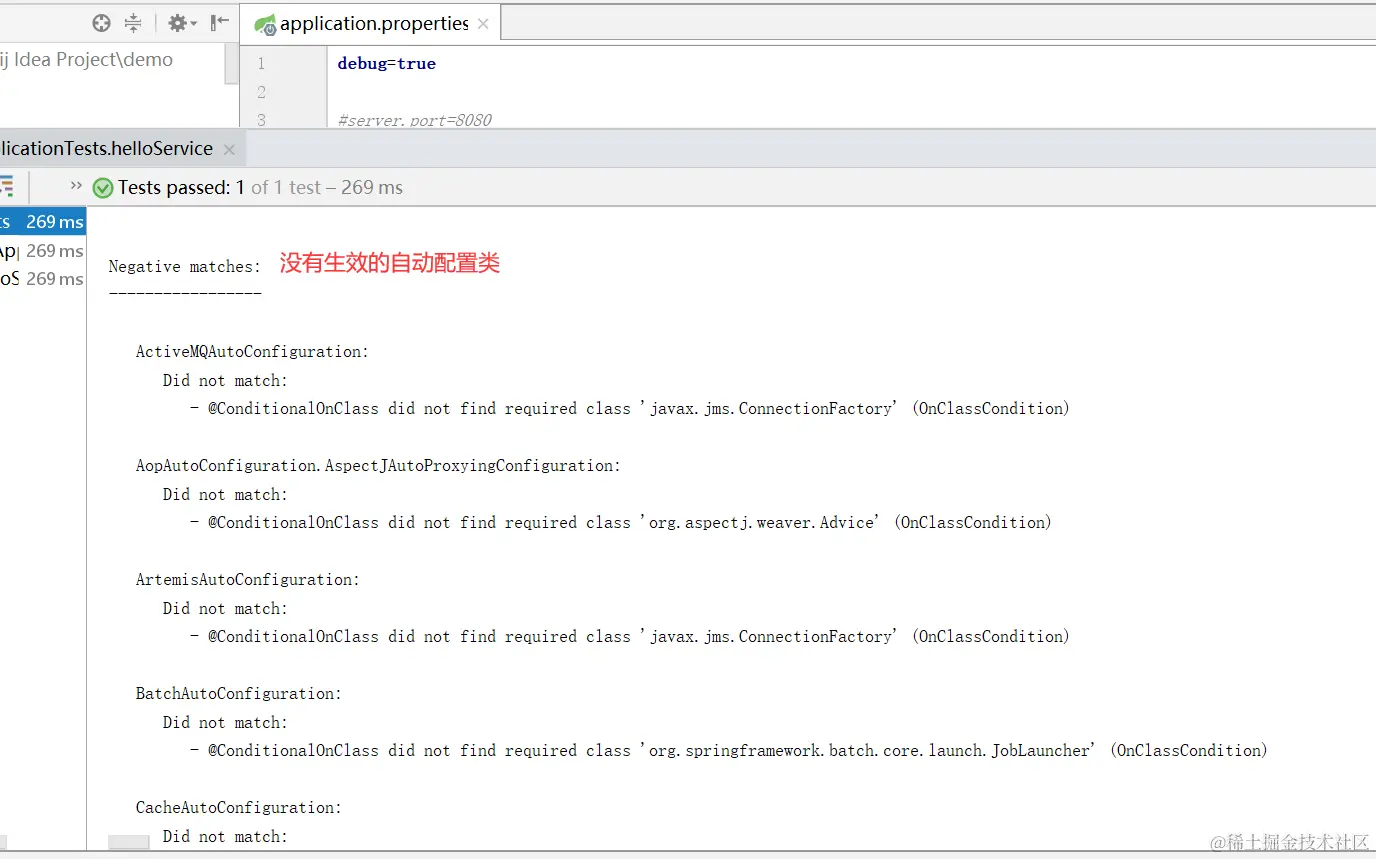Click ActiveMQ's javax.jms.ConnectionFactory condition line
This screenshot has width=1376, height=859.
(630, 408)
